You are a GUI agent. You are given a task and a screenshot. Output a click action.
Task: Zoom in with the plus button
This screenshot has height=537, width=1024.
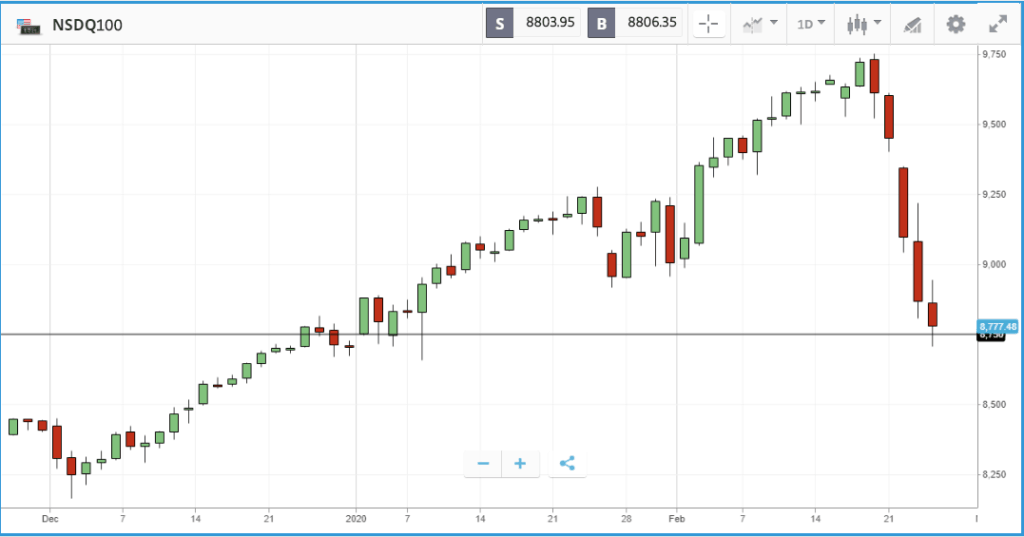520,464
